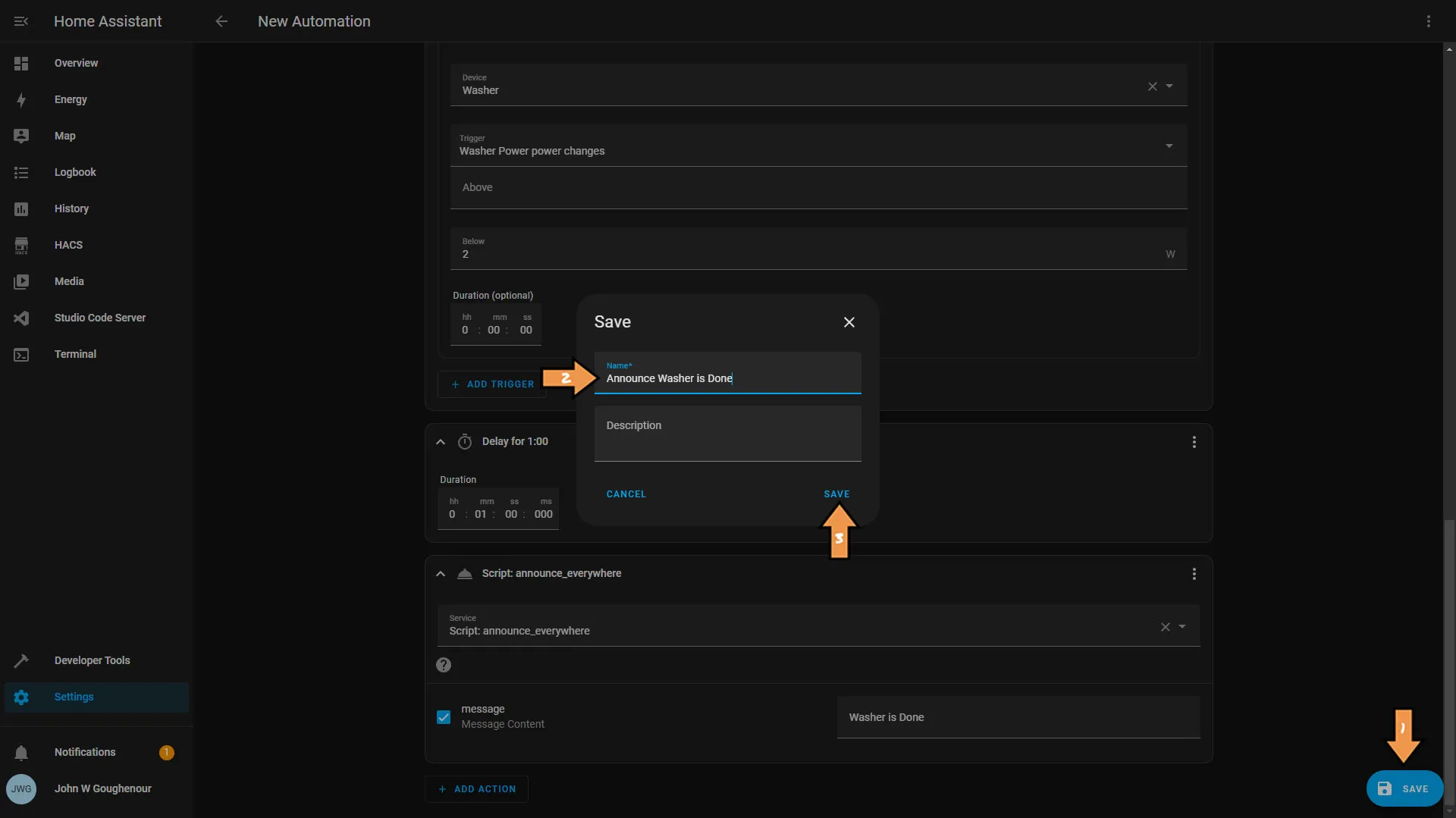Open the Script action options menu

[x=1194, y=574]
